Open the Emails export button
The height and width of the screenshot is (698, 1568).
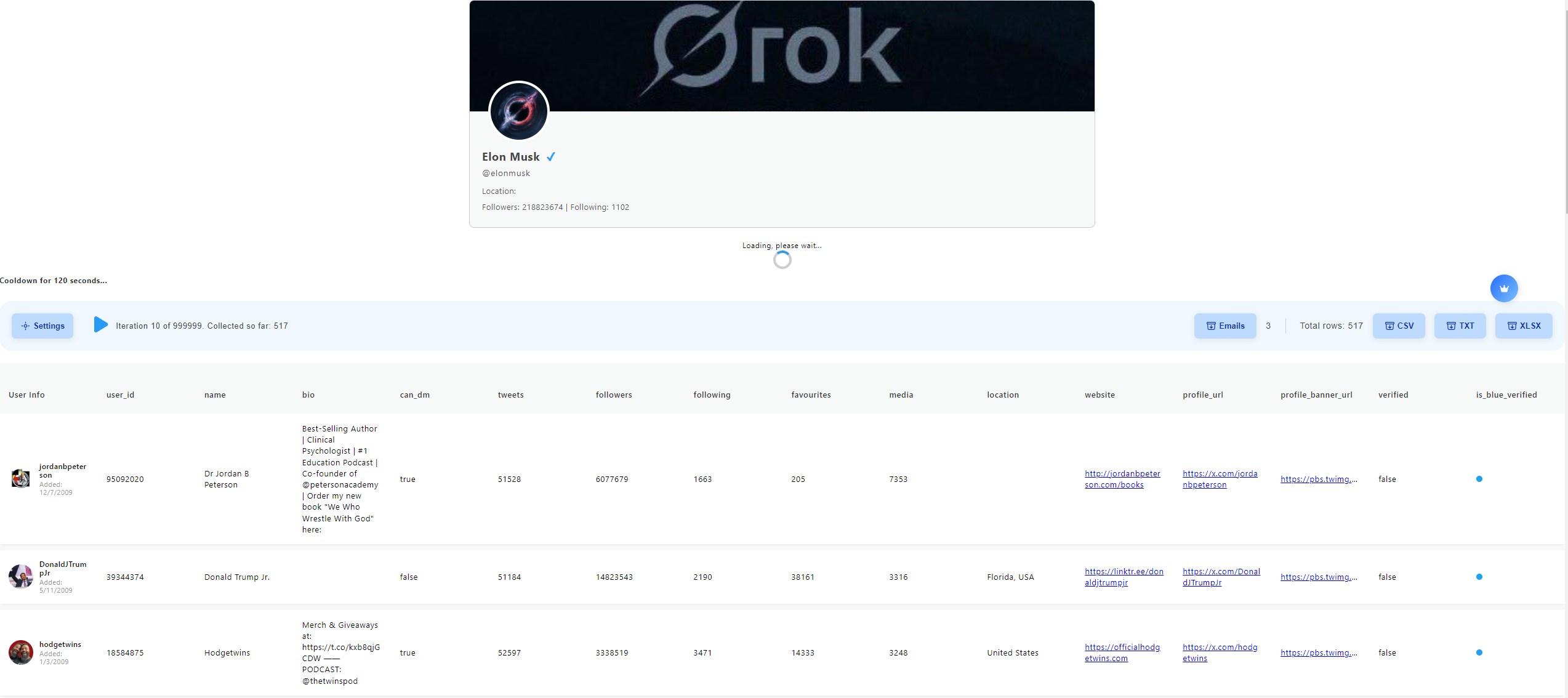coord(1225,326)
